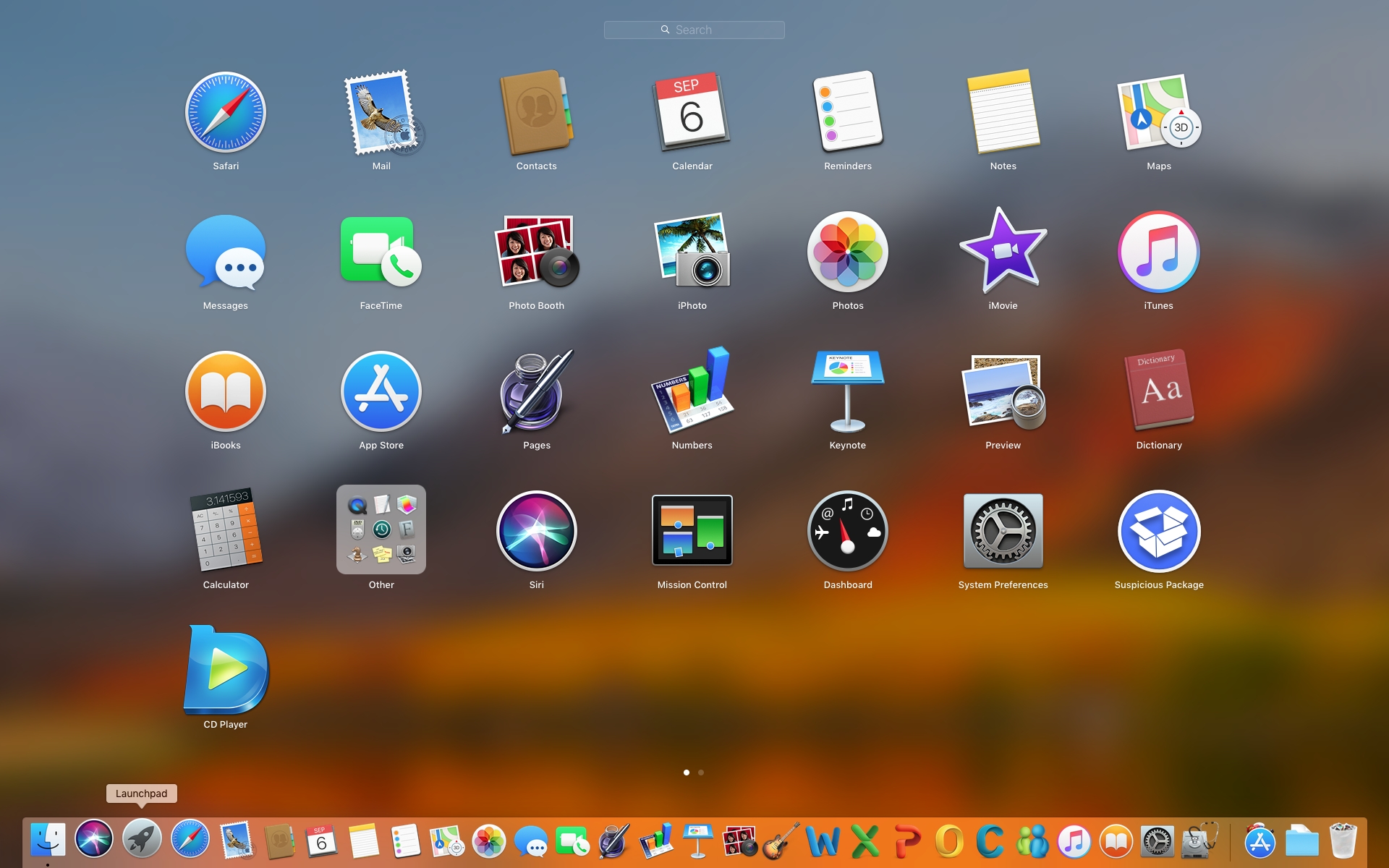
Task: Click the Launchpad rocket icon in the Dock
Action: coord(142,840)
